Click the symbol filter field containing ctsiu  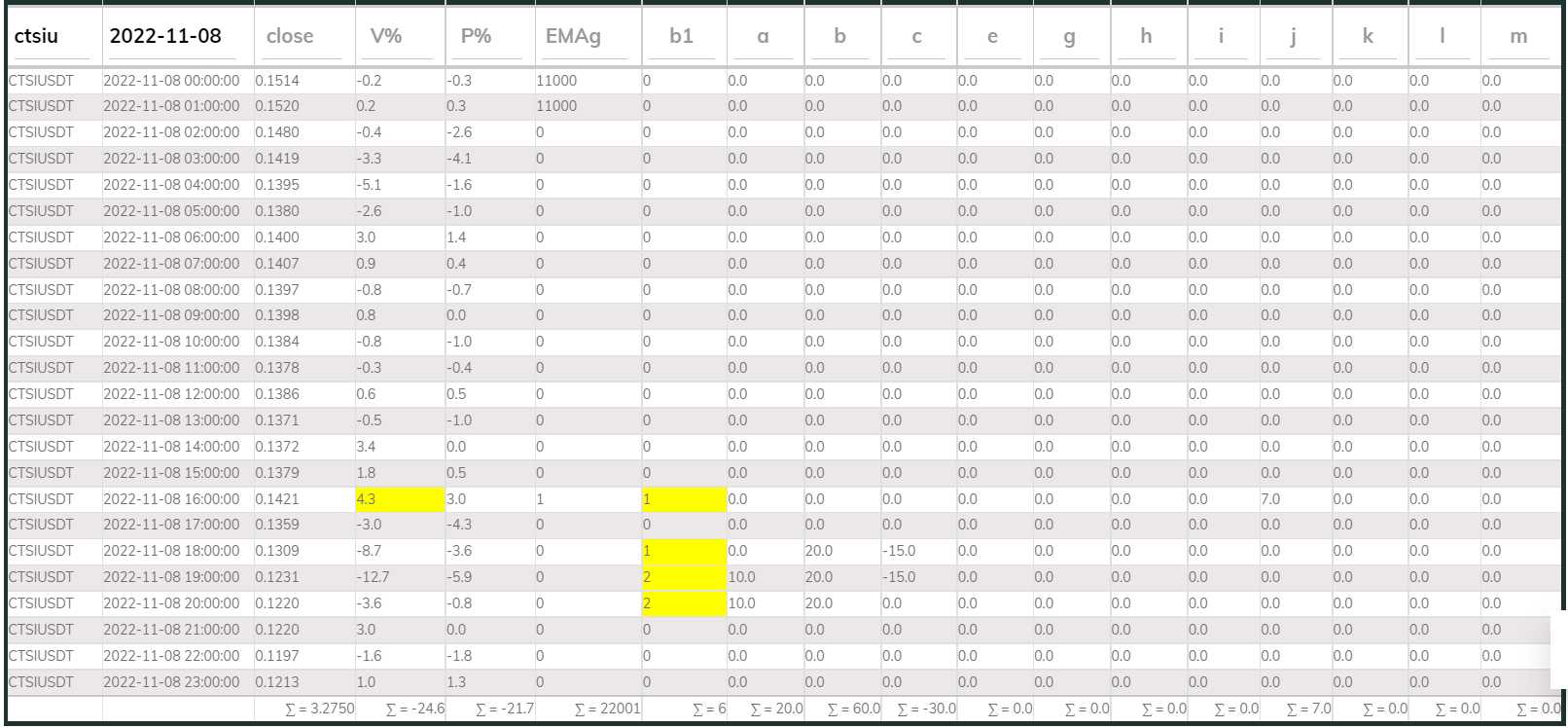(x=53, y=37)
